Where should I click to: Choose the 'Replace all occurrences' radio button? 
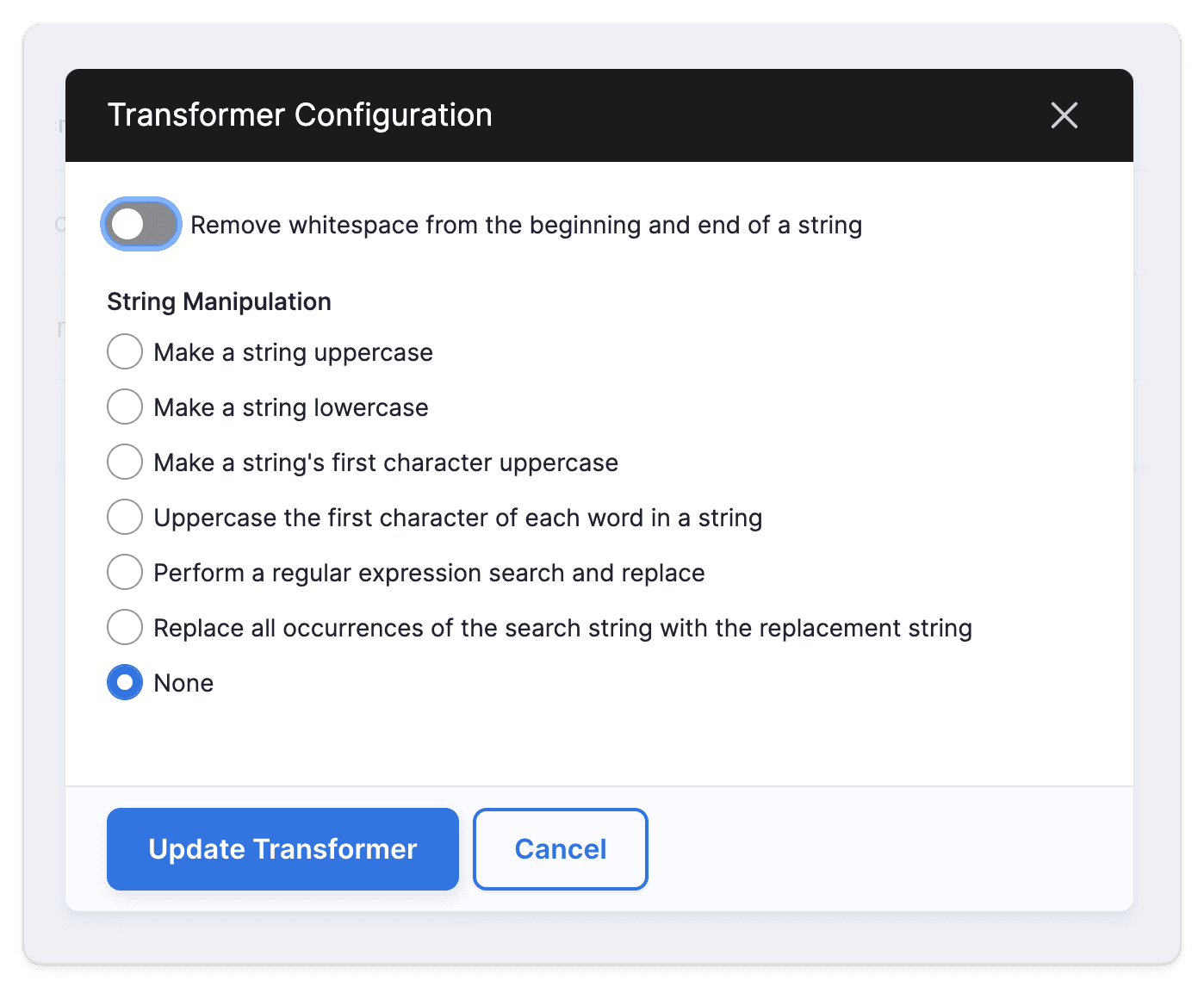125,627
